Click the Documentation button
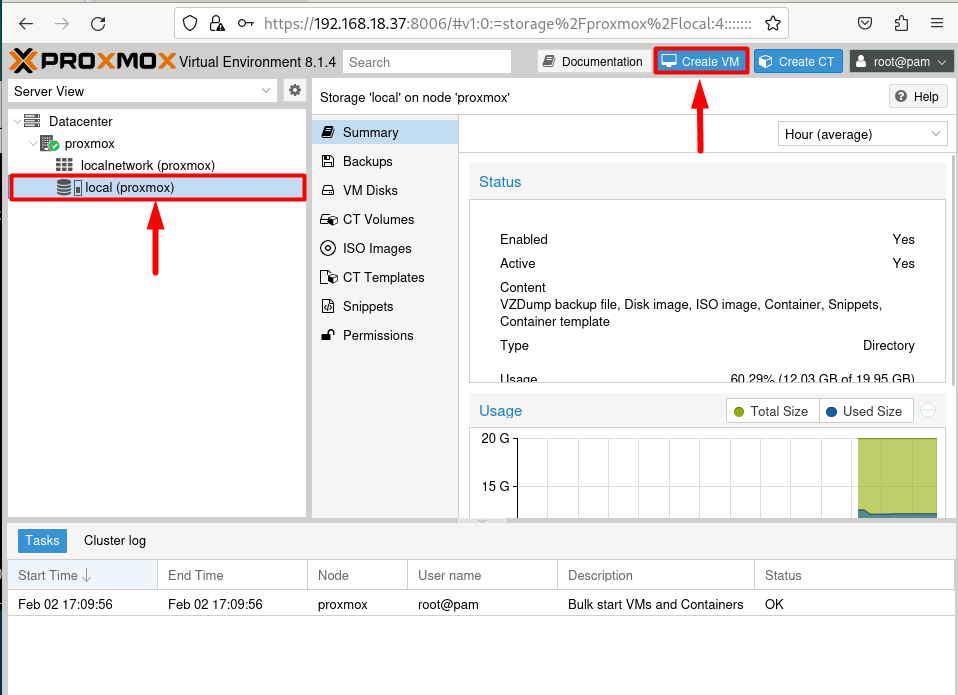 coord(593,61)
